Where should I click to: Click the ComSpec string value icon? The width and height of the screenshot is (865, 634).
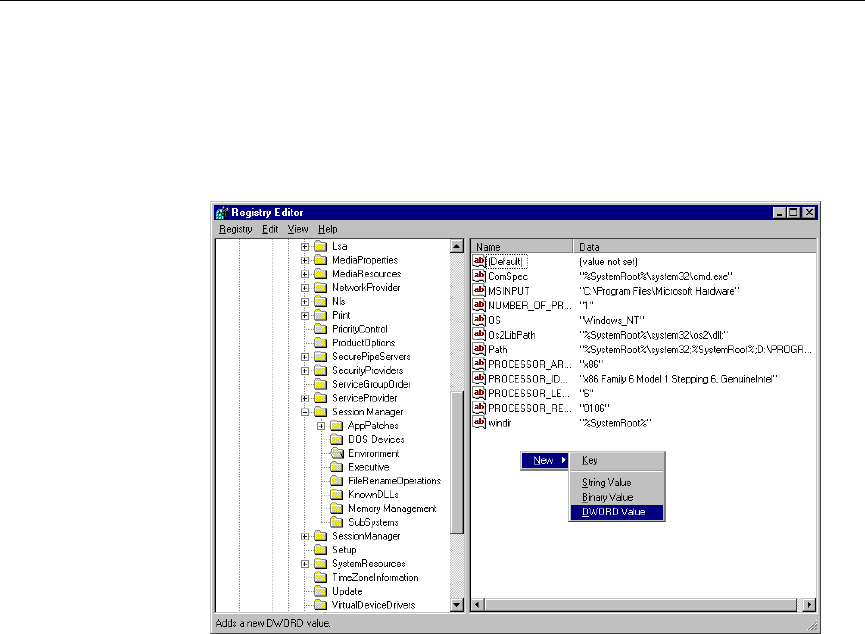479,276
